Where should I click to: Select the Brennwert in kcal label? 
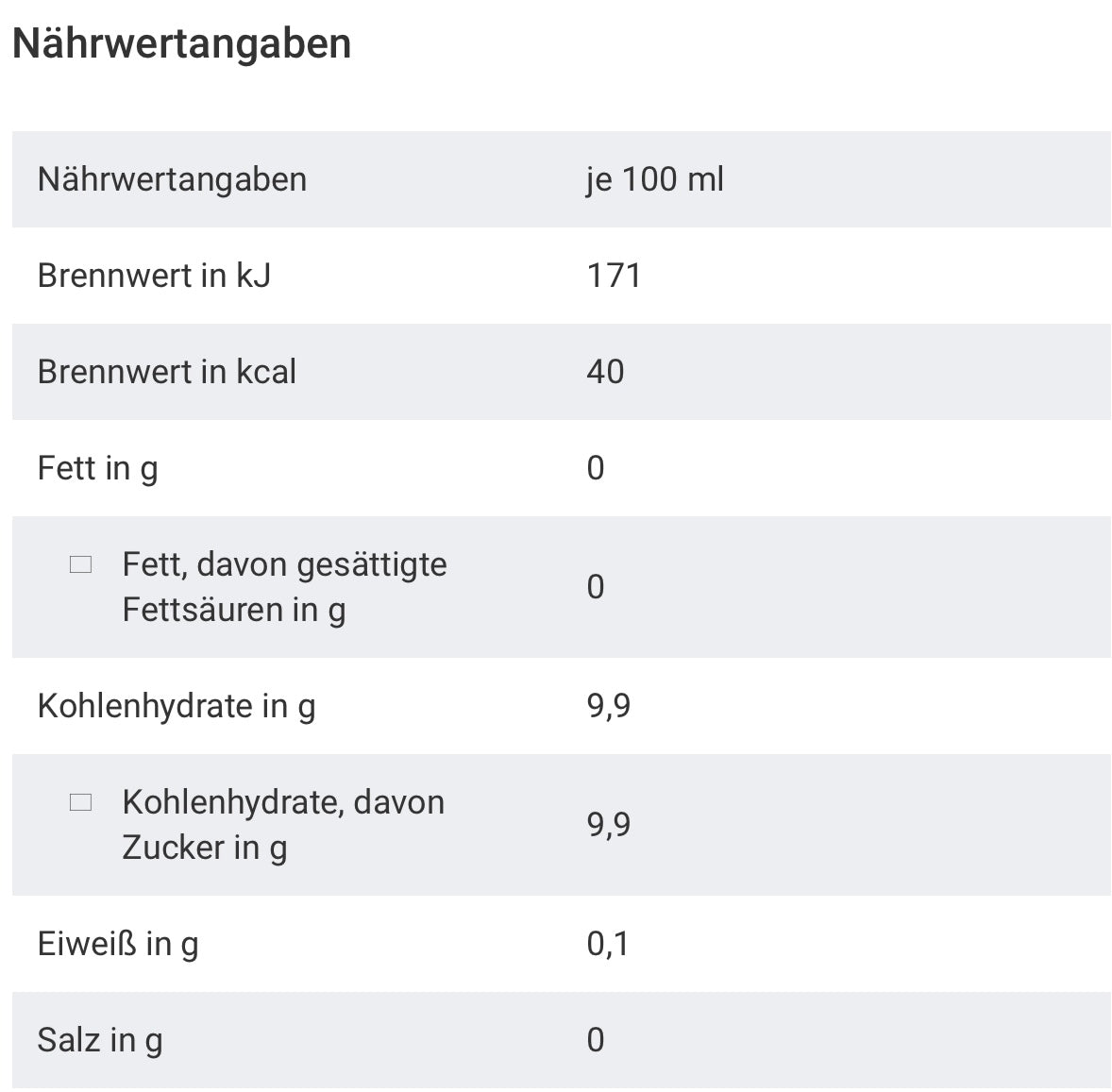pyautogui.click(x=166, y=372)
